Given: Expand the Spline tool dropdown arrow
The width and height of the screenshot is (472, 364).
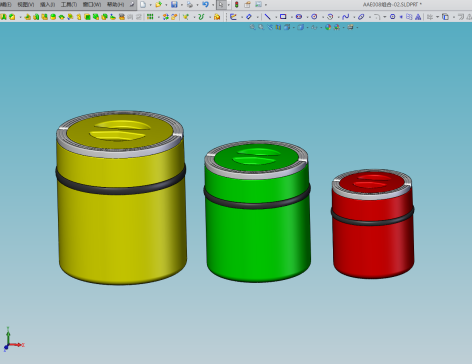Looking at the screenshot, I should (x=354, y=17).
